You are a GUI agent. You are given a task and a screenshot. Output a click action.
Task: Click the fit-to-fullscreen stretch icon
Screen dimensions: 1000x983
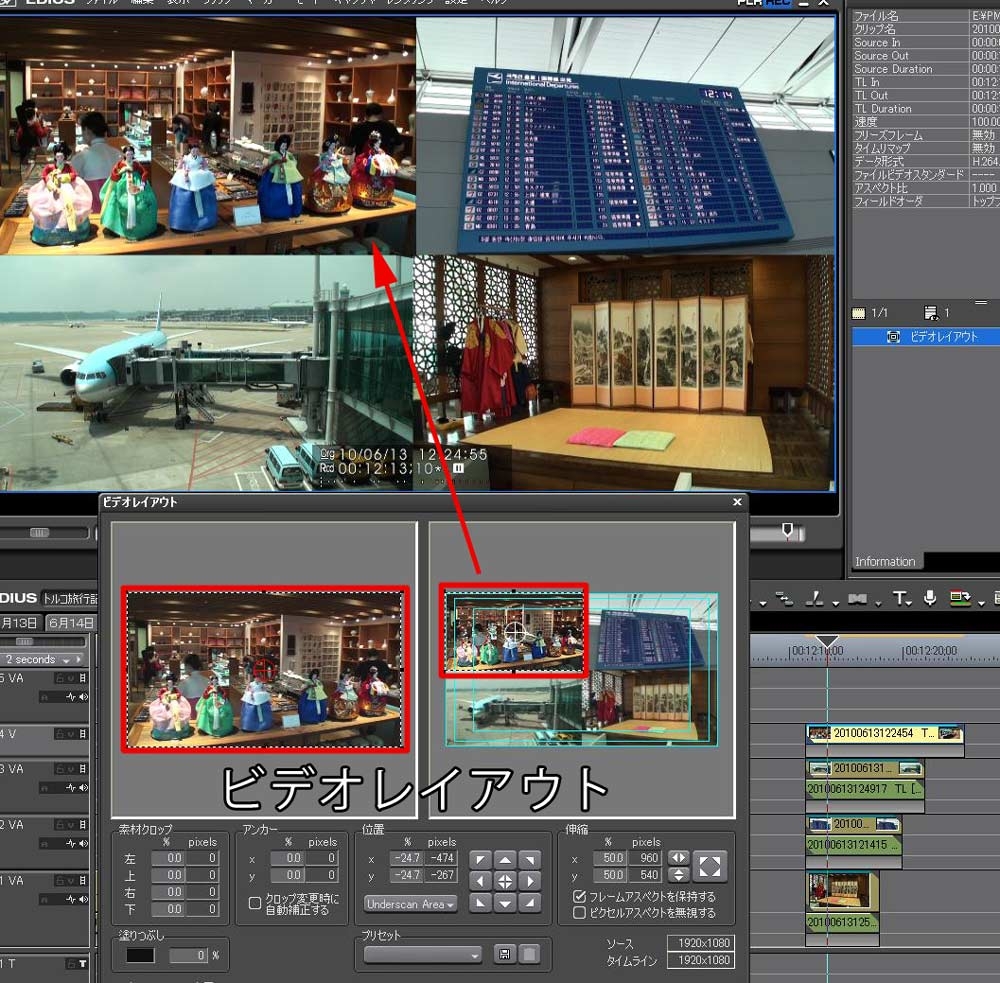point(710,866)
